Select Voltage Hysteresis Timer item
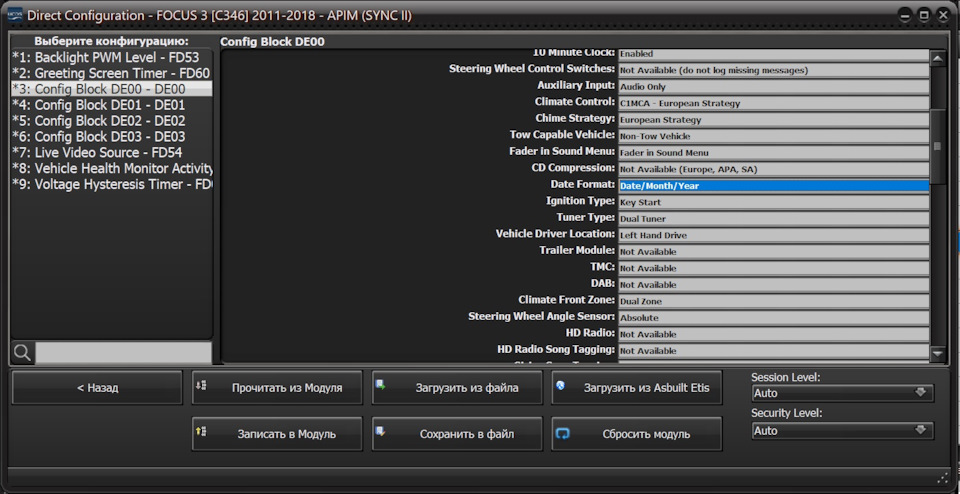This screenshot has height=494, width=960. coord(112,184)
